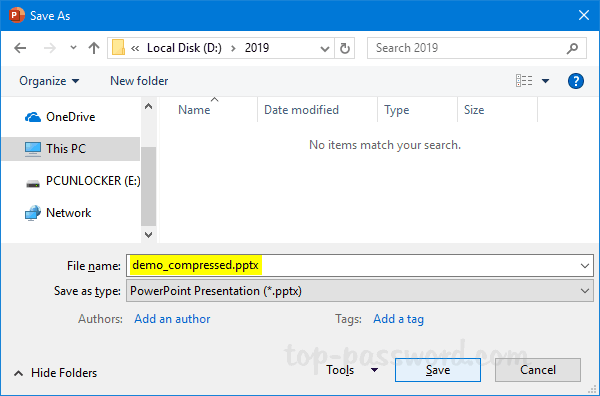Click the File name input field
The image size is (600, 396).
click(x=360, y=265)
